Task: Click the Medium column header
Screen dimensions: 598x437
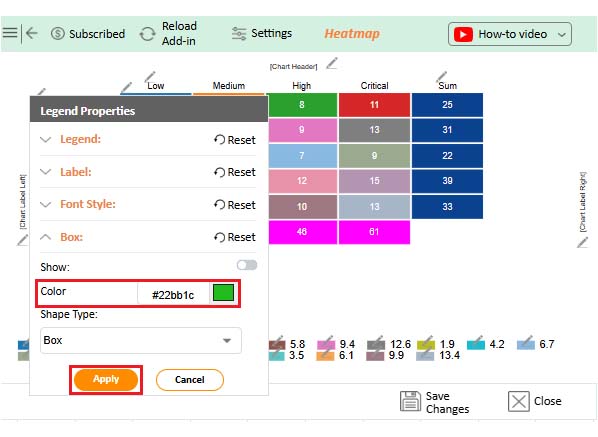Action: (x=229, y=85)
